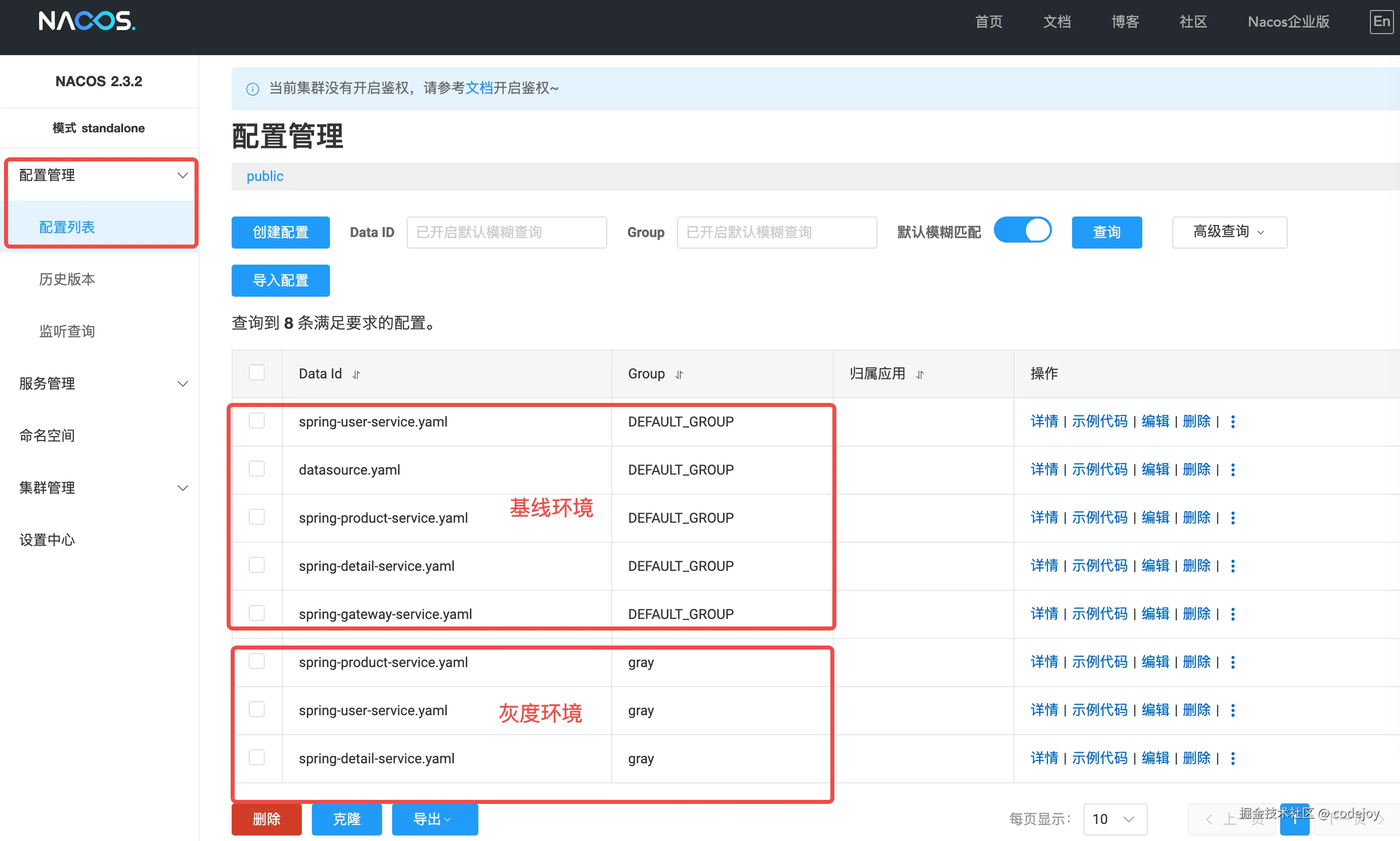
Task: Sort by Data Id column icon
Action: pyautogui.click(x=357, y=374)
